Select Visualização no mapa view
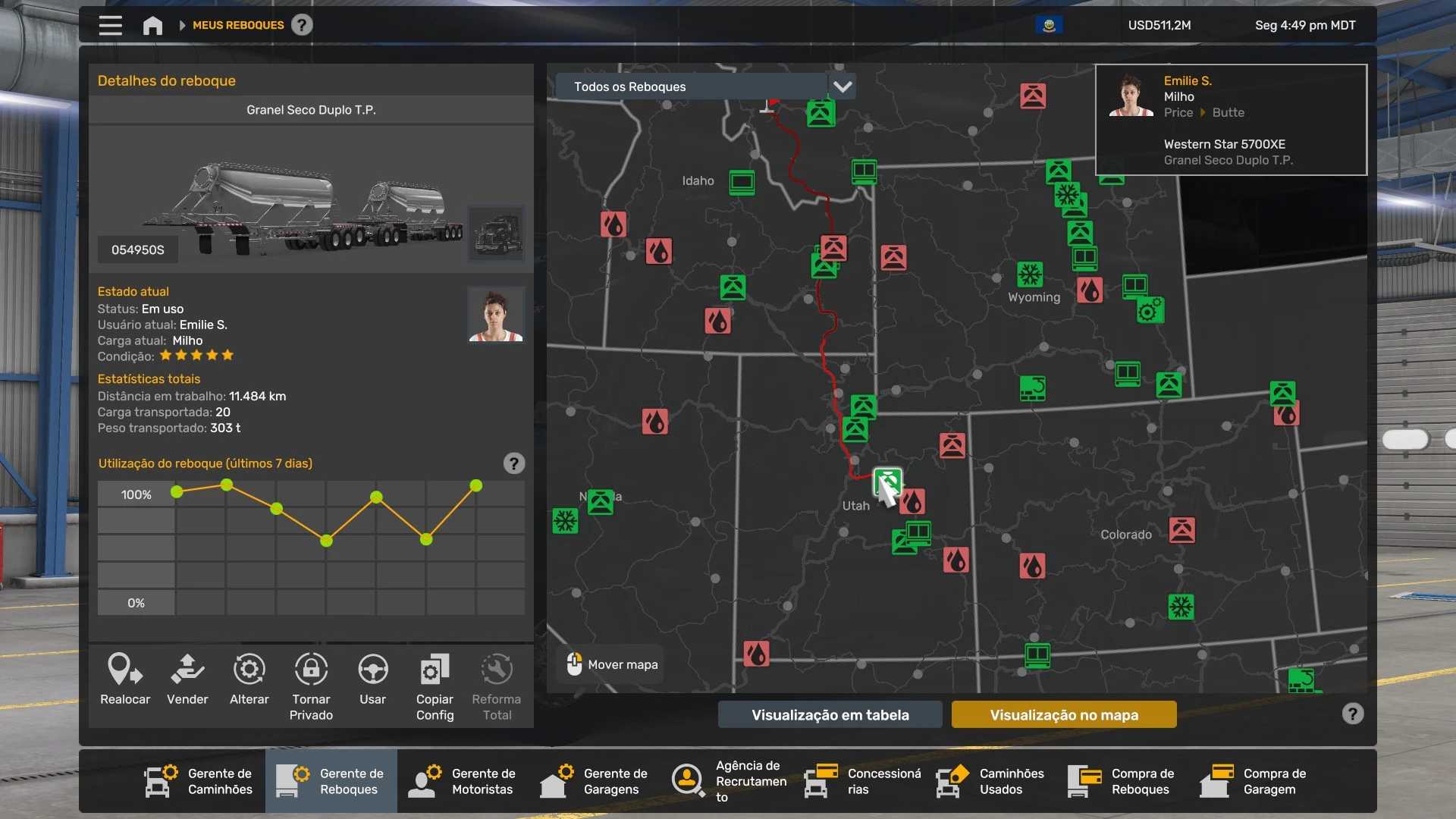Viewport: 1456px width, 819px height. (1063, 714)
